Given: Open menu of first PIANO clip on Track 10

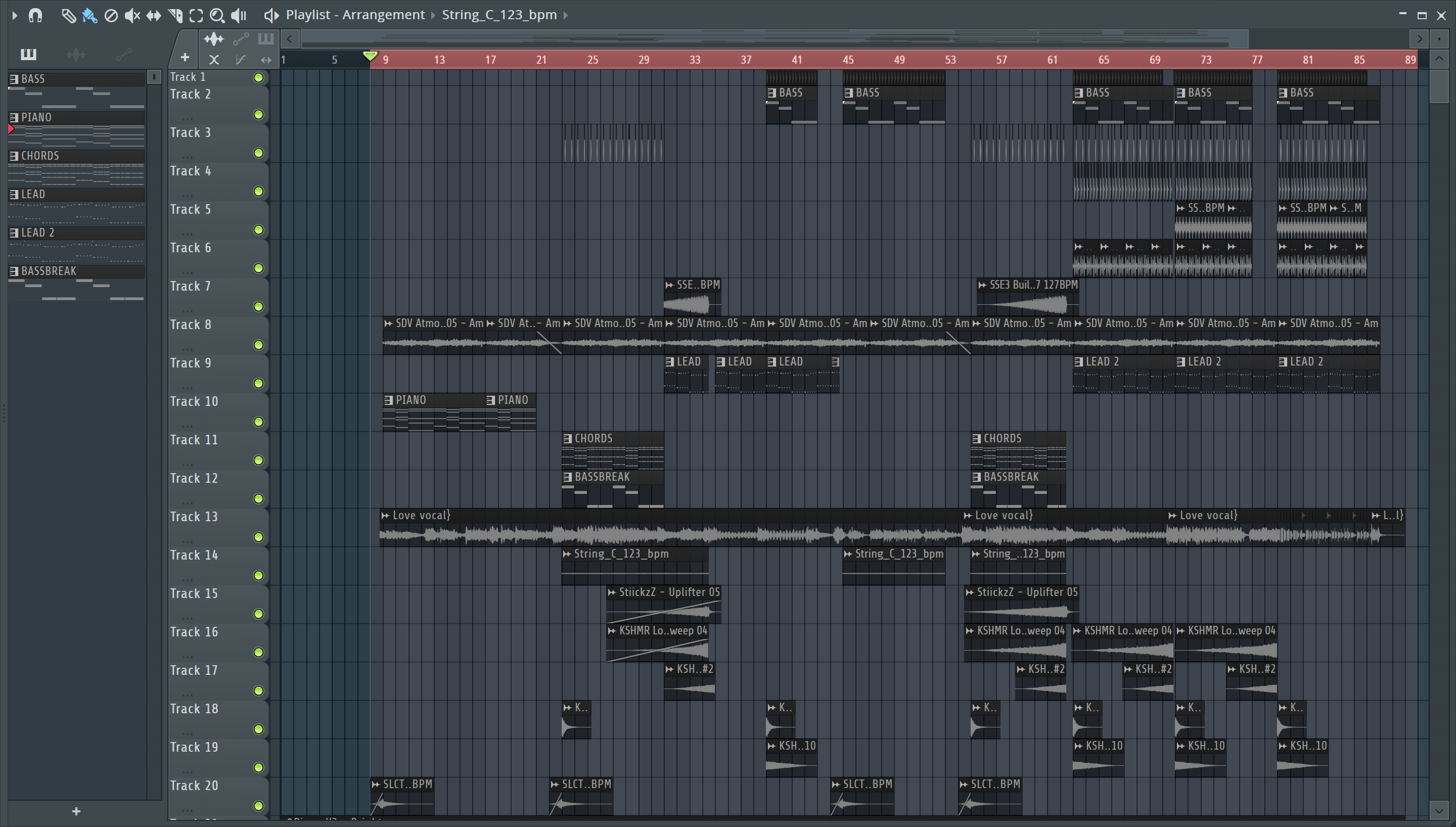Looking at the screenshot, I should (388, 400).
